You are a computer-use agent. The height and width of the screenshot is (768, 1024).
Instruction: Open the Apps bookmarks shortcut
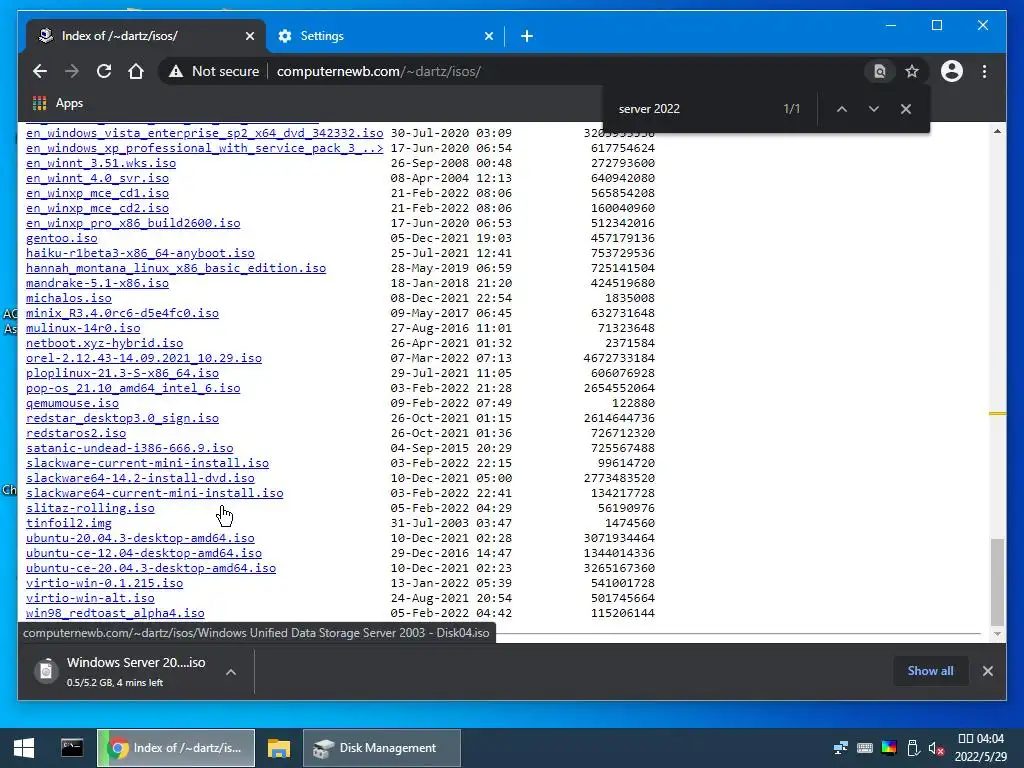pyautogui.click(x=57, y=103)
